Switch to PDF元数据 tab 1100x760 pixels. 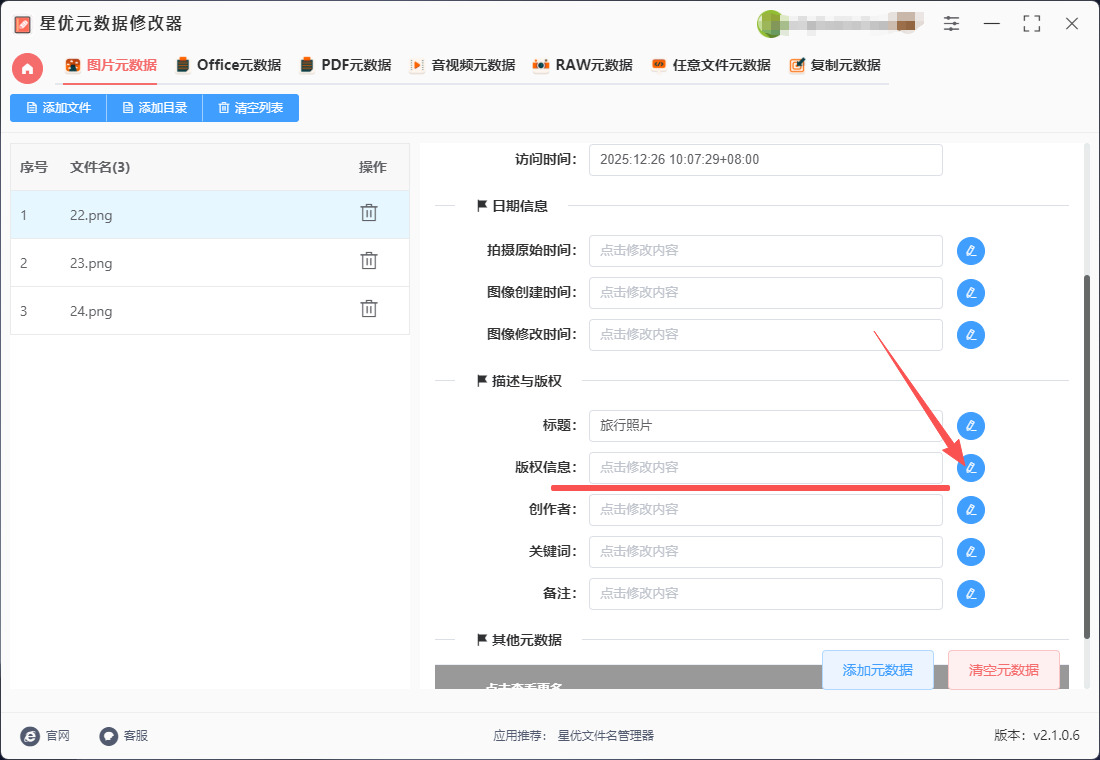tap(345, 65)
